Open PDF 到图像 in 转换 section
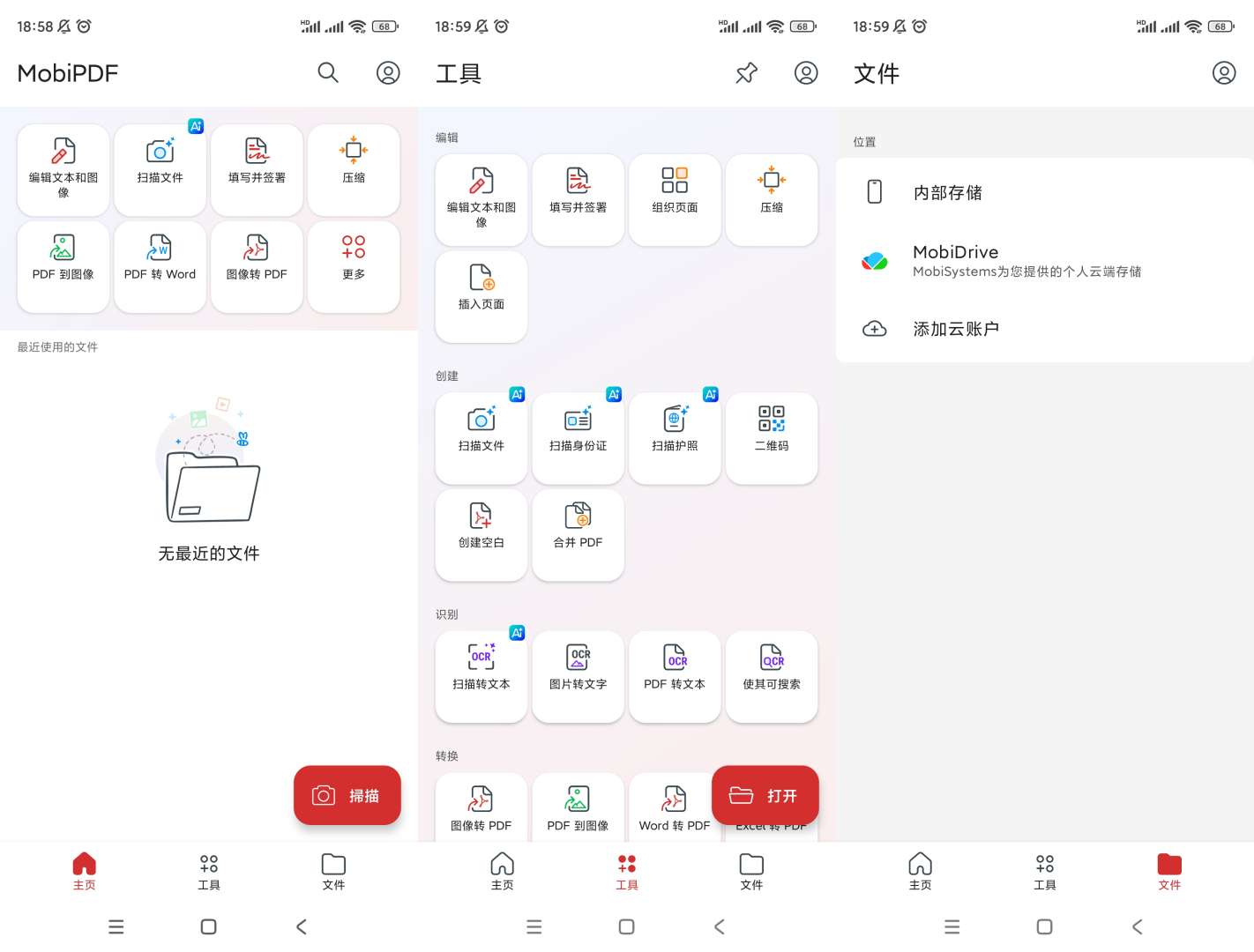Screen dimensions: 1254x952 tap(578, 807)
